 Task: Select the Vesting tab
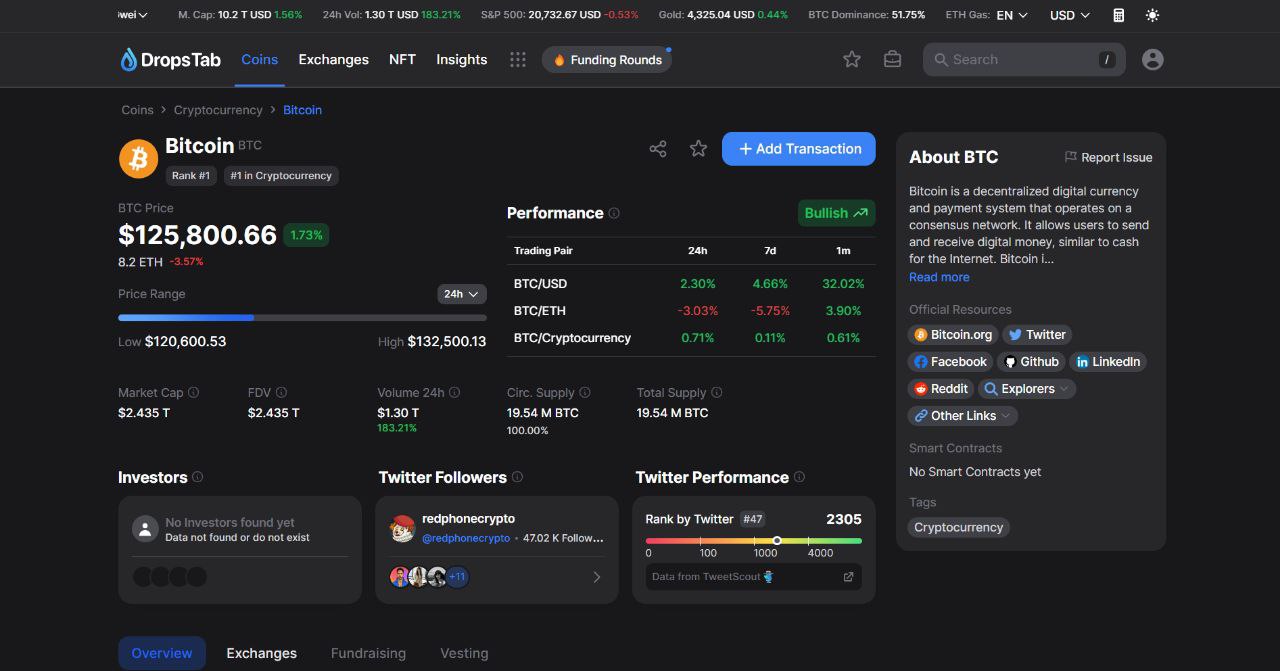click(x=464, y=653)
